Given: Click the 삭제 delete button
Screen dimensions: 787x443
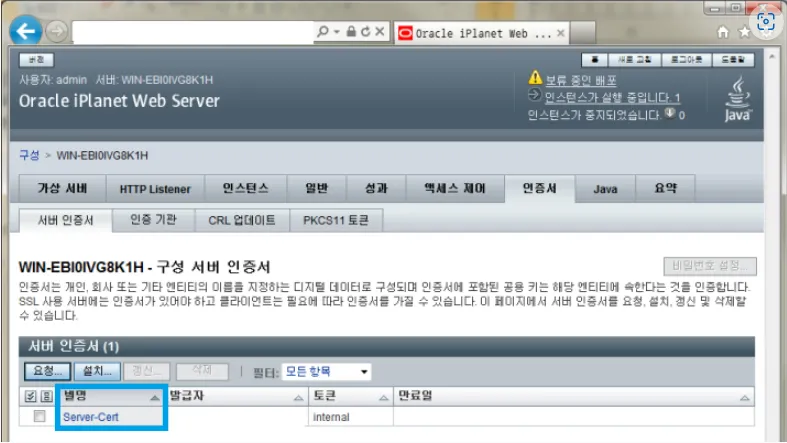Looking at the screenshot, I should [x=202, y=371].
